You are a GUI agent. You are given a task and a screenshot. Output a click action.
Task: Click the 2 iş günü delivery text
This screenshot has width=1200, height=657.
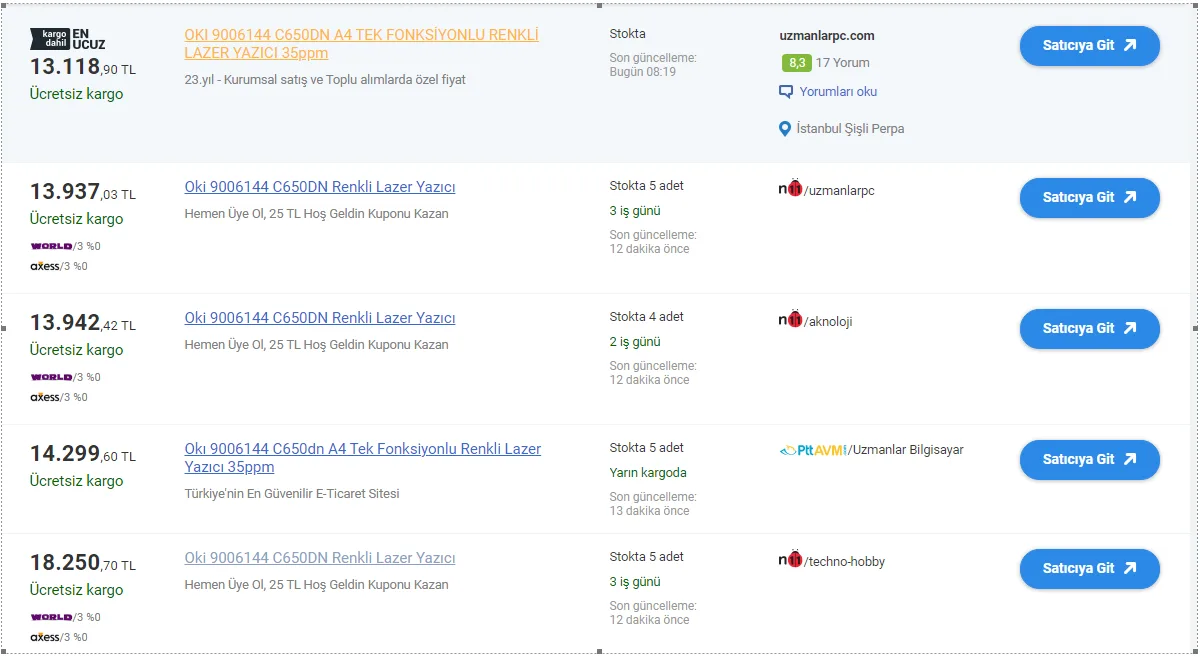tap(635, 342)
